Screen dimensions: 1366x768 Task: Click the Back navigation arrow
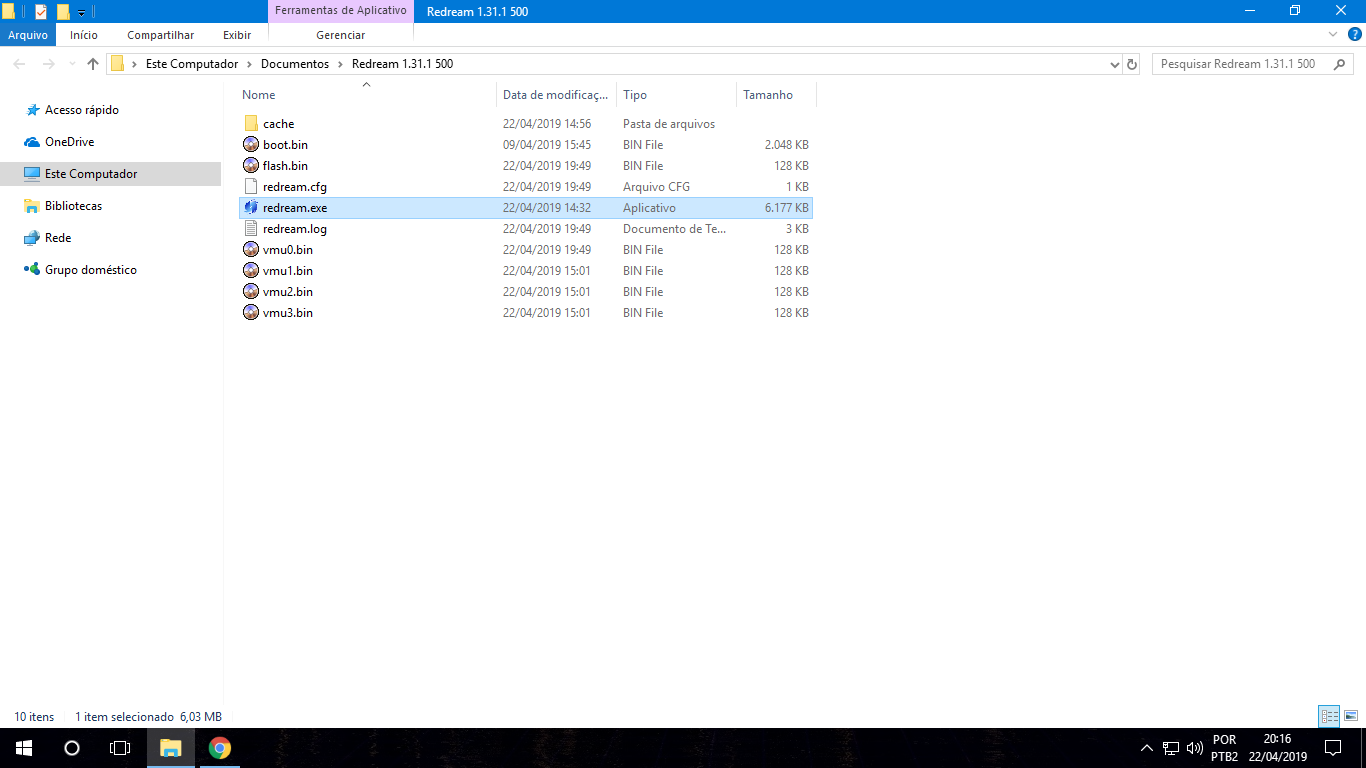(x=20, y=64)
